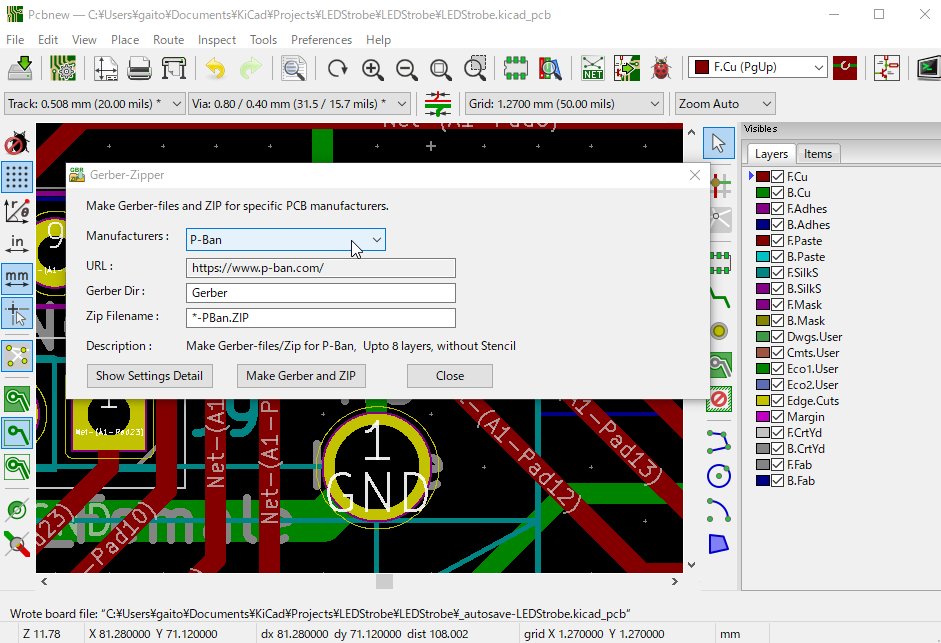Screen dimensions: 941x643
Task: Toggle Edge.Cuts layer checkbox
Action: point(778,401)
